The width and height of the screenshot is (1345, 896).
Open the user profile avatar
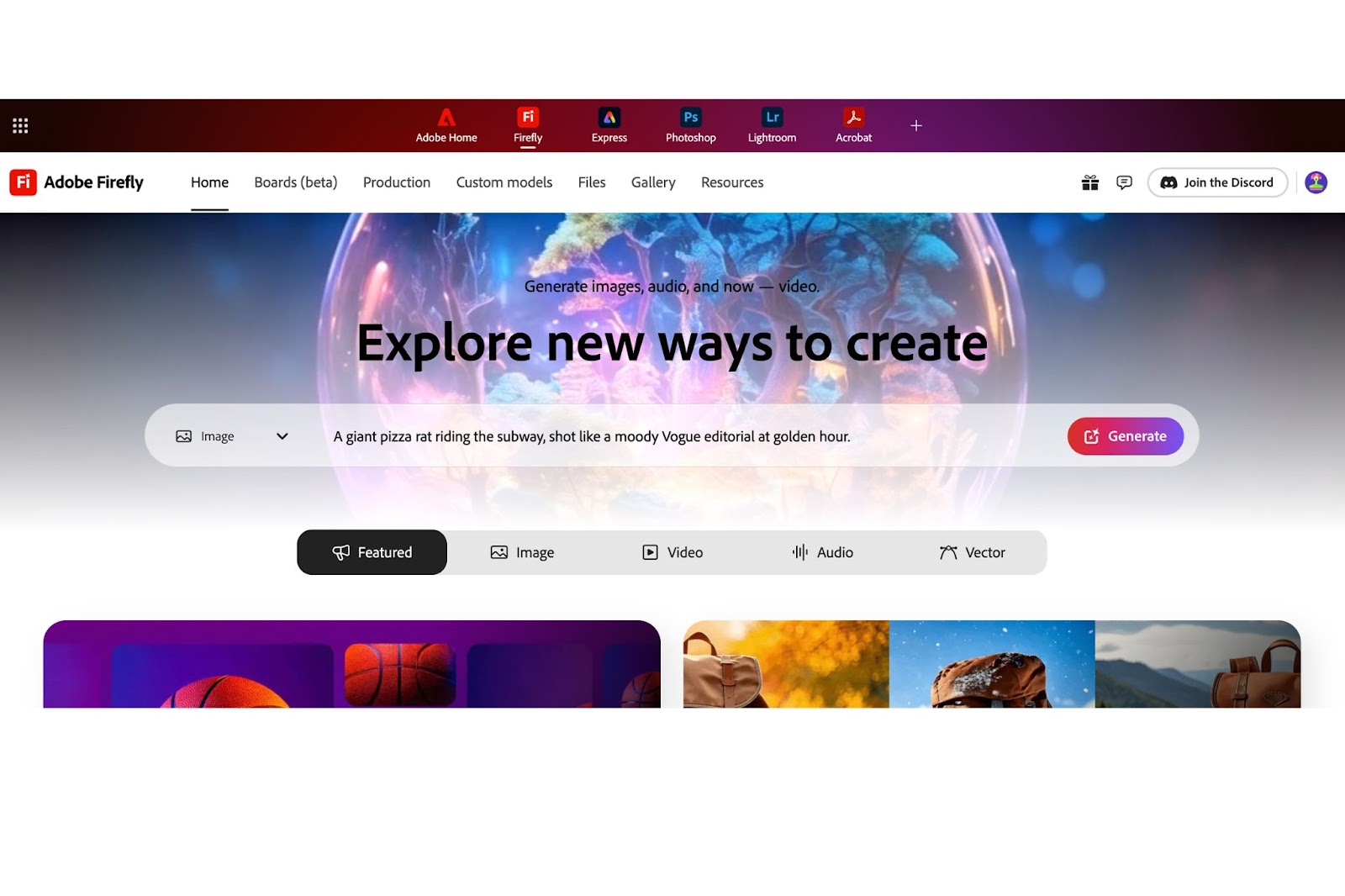(x=1316, y=182)
